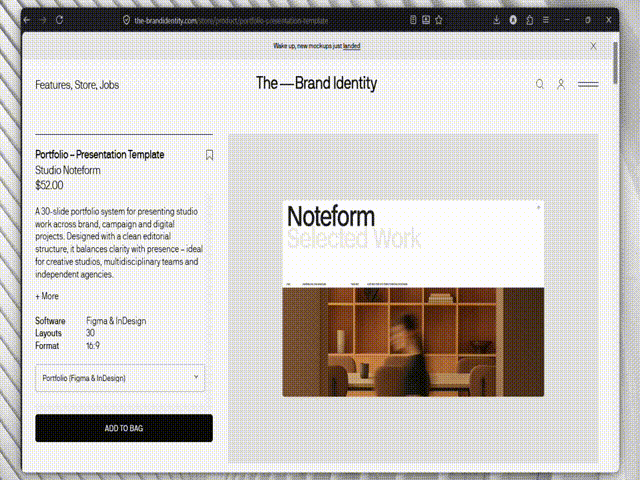Dismiss the new mockups announcement banner

coord(593,46)
